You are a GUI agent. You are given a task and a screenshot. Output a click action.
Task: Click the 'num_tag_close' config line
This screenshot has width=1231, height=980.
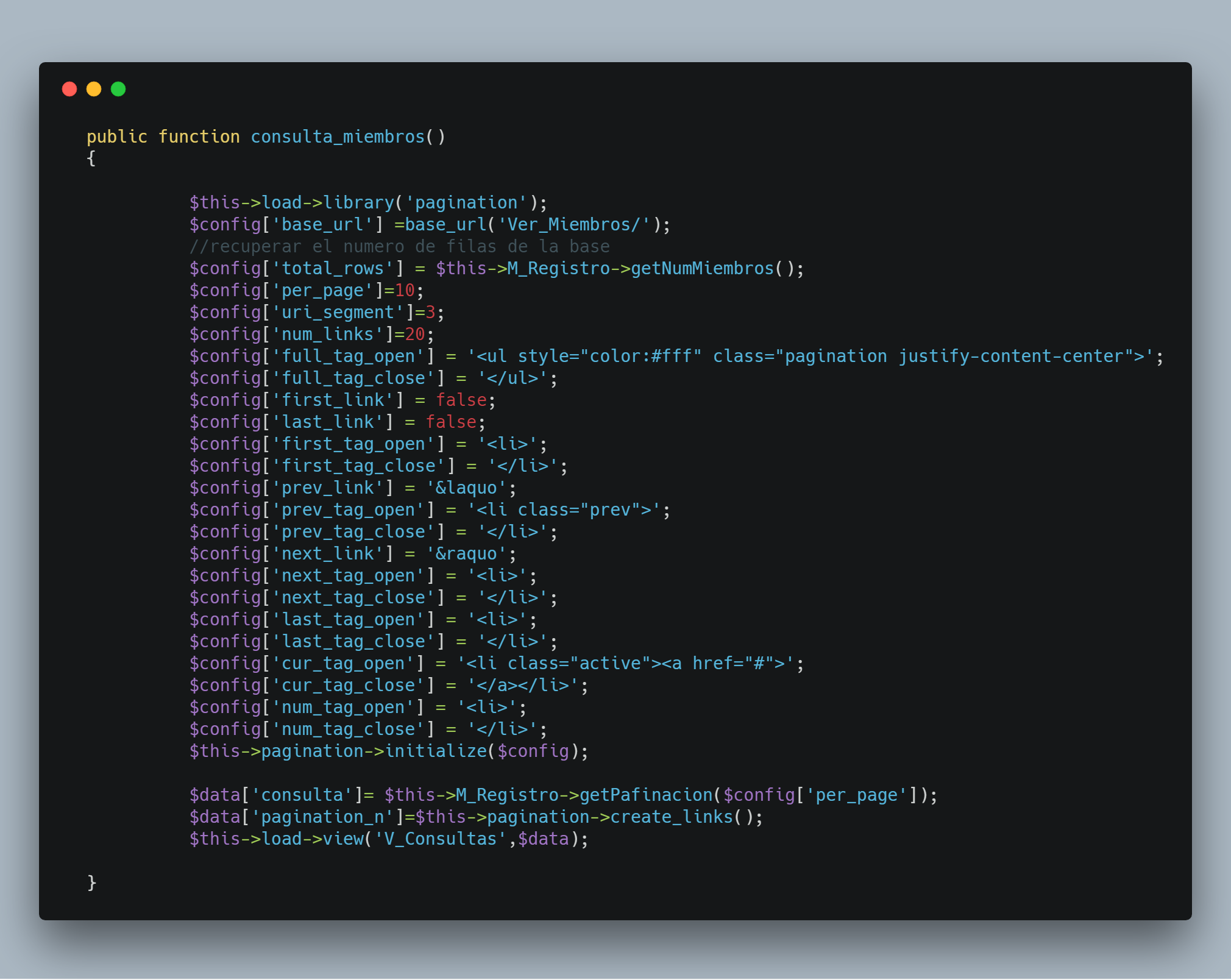[368, 729]
